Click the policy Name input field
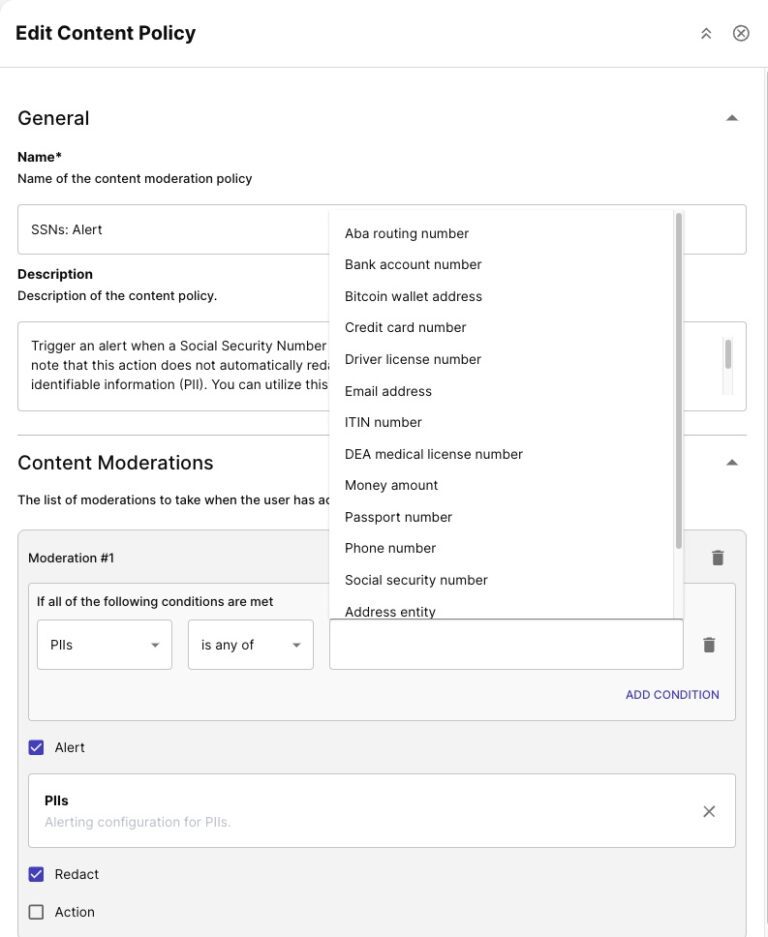This screenshot has height=937, width=768. (170, 230)
